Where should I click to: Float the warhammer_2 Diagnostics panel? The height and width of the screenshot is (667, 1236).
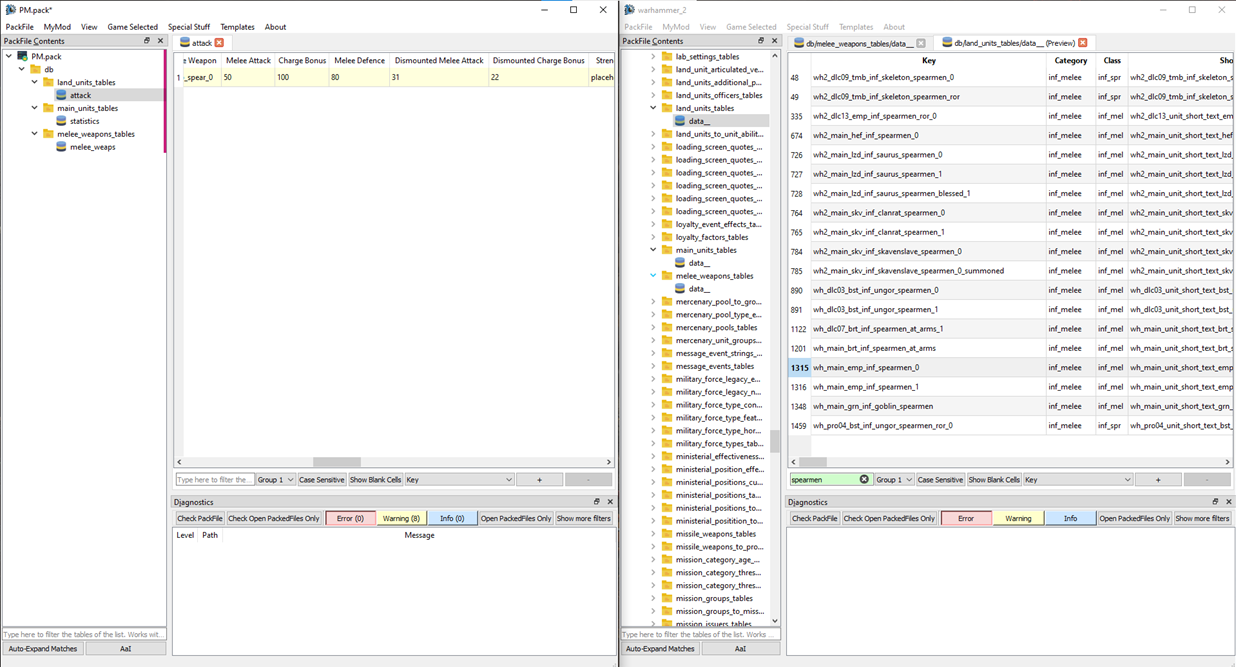[1215, 502]
